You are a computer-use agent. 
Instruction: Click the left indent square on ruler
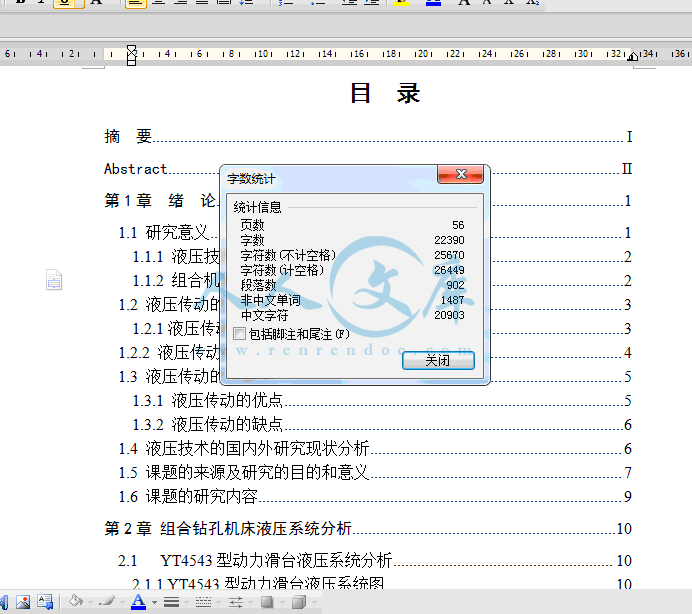[x=132, y=62]
